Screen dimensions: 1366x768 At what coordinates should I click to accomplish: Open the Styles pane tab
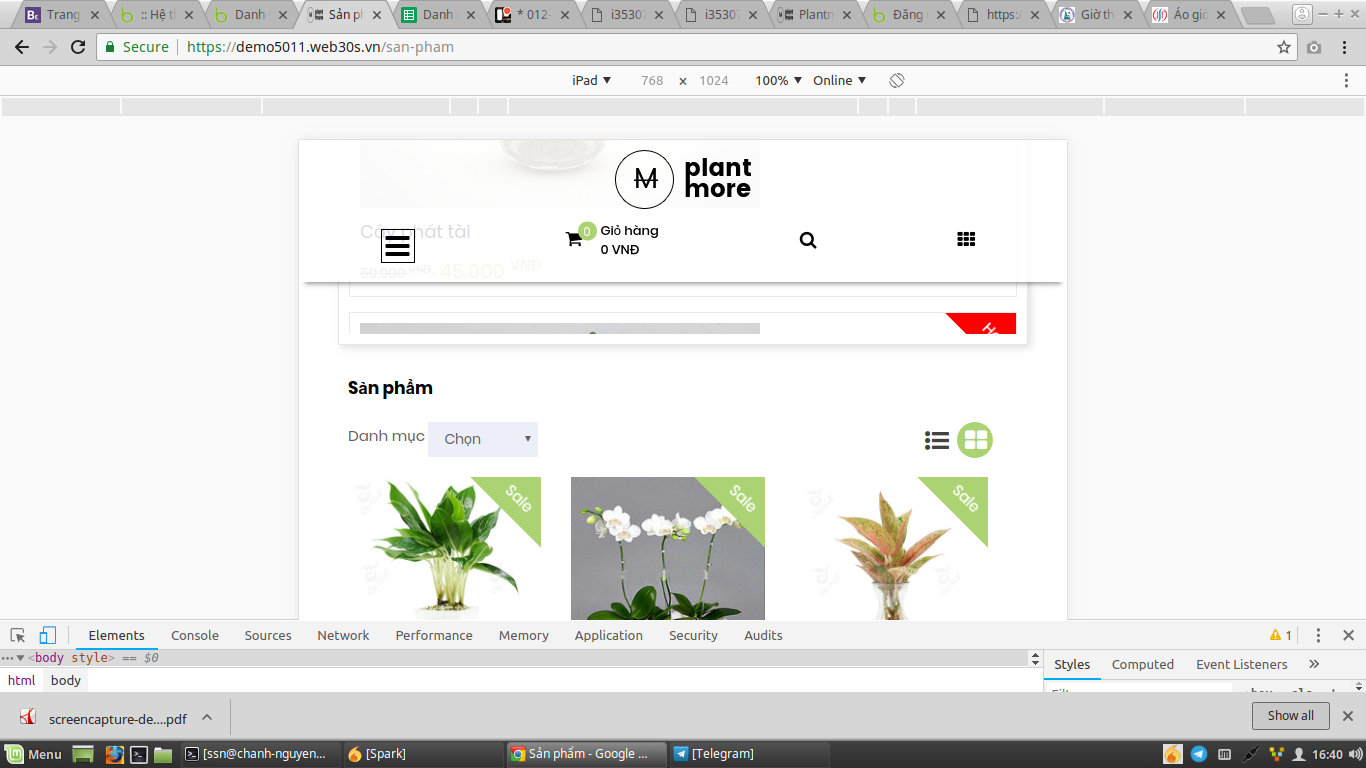click(x=1072, y=664)
